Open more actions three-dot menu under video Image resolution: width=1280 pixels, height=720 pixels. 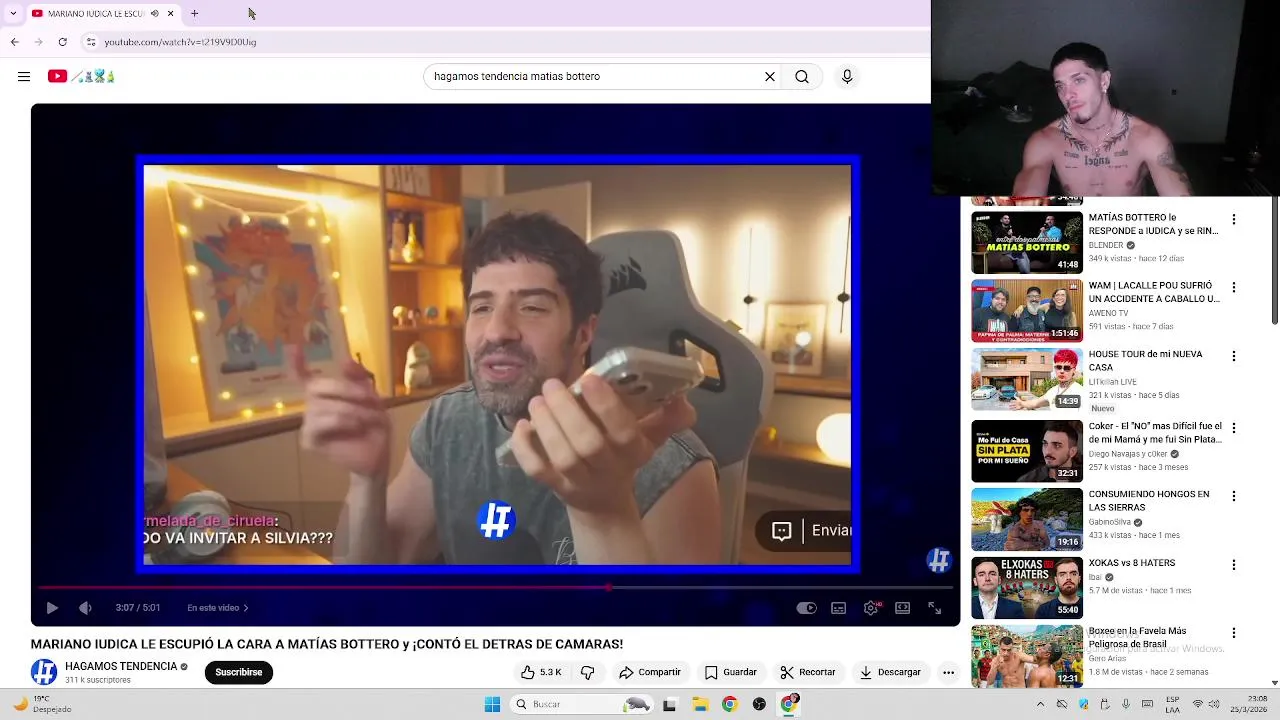(948, 672)
